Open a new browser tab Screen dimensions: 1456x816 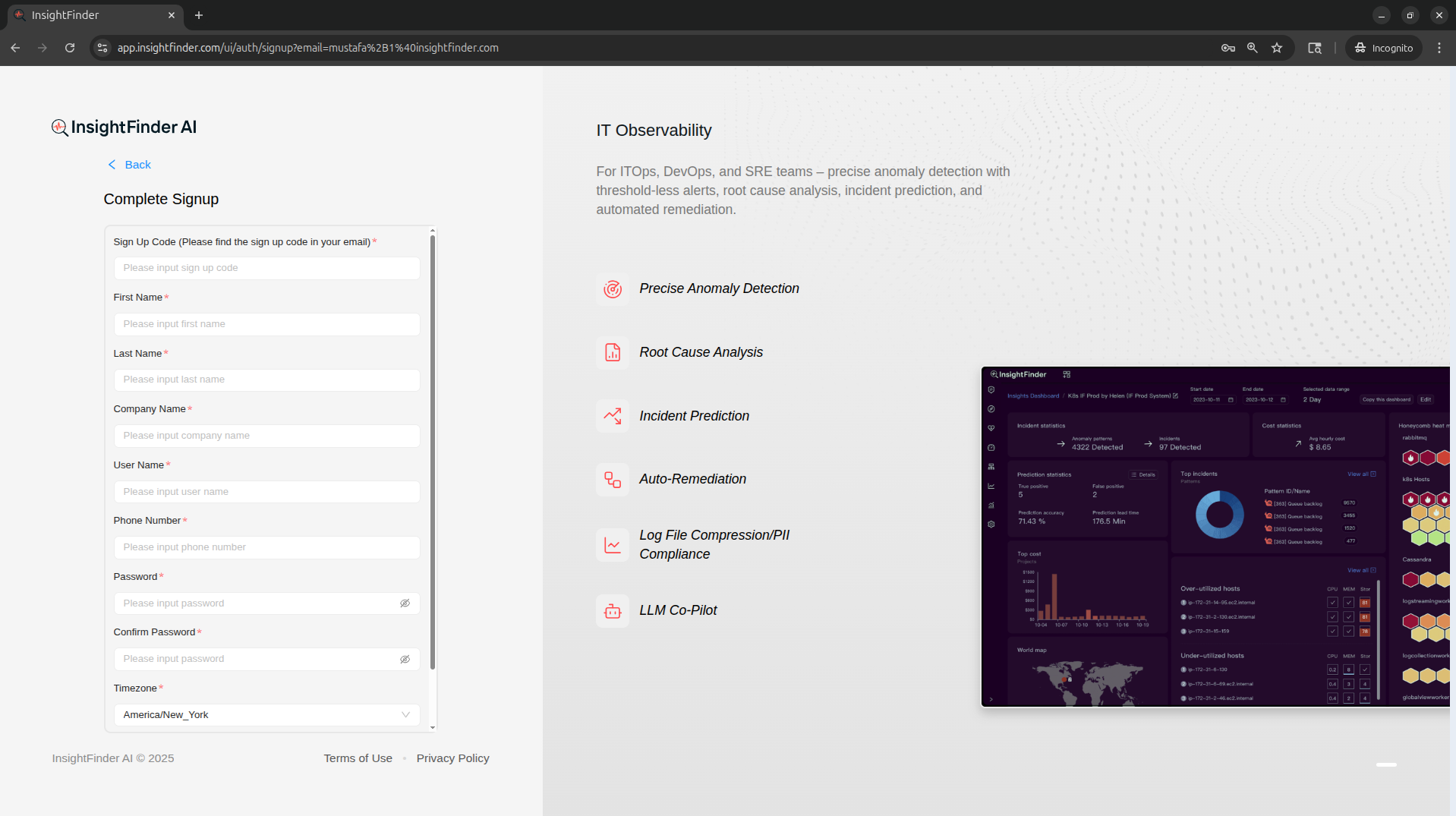click(199, 15)
